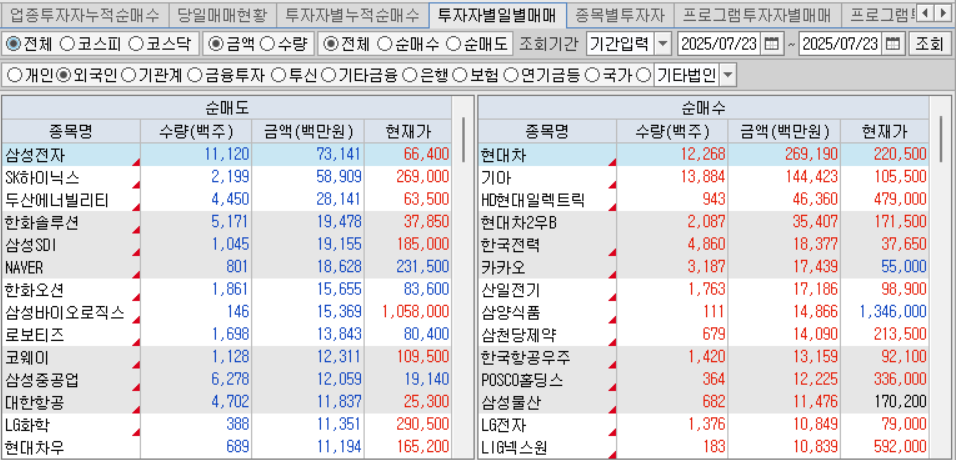The height and width of the screenshot is (460, 956).
Task: Switch to 투자자별일별매매 tab
Action: pyautogui.click(x=497, y=13)
